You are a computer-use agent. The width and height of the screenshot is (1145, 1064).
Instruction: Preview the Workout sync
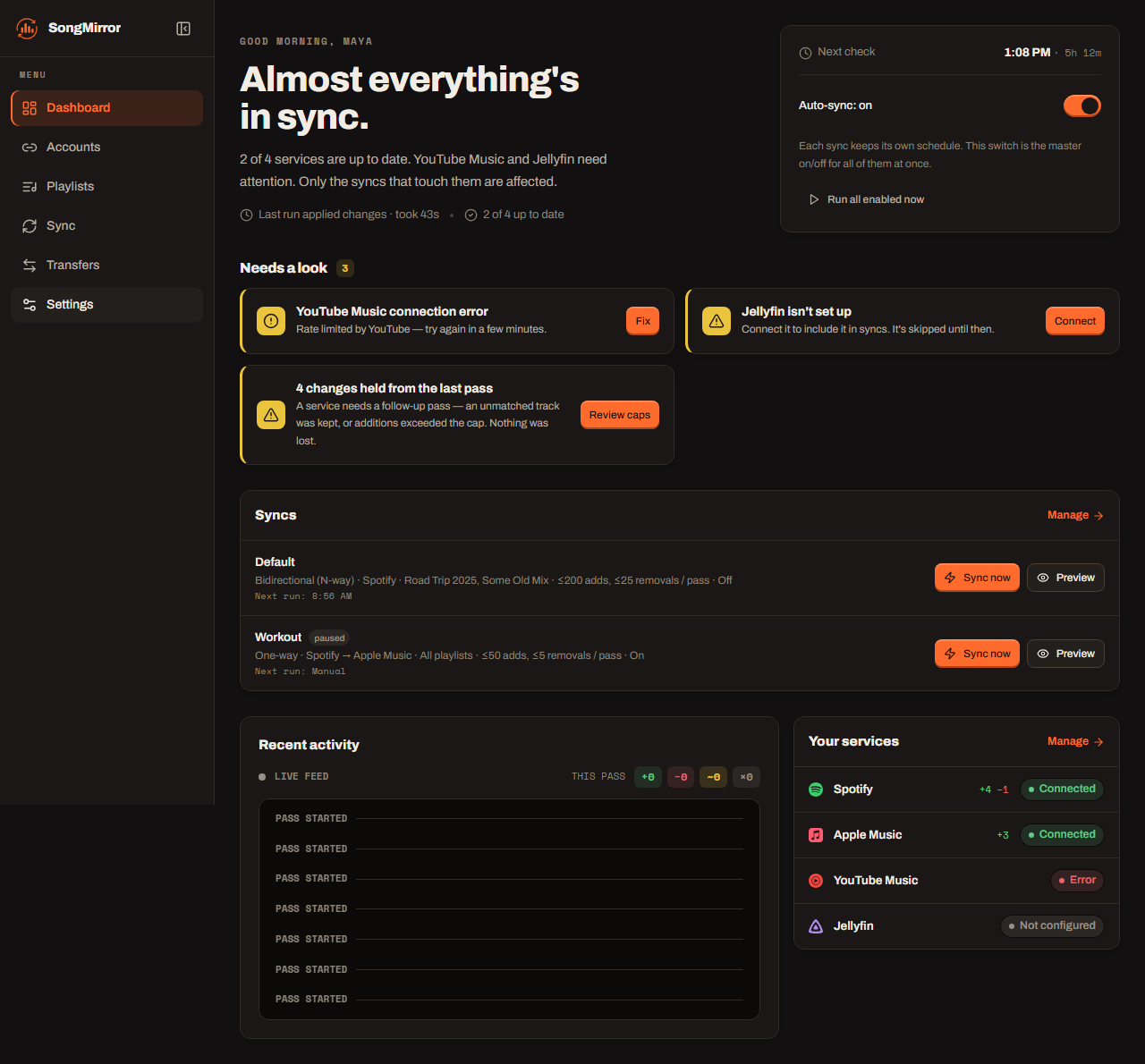pyautogui.click(x=1065, y=654)
